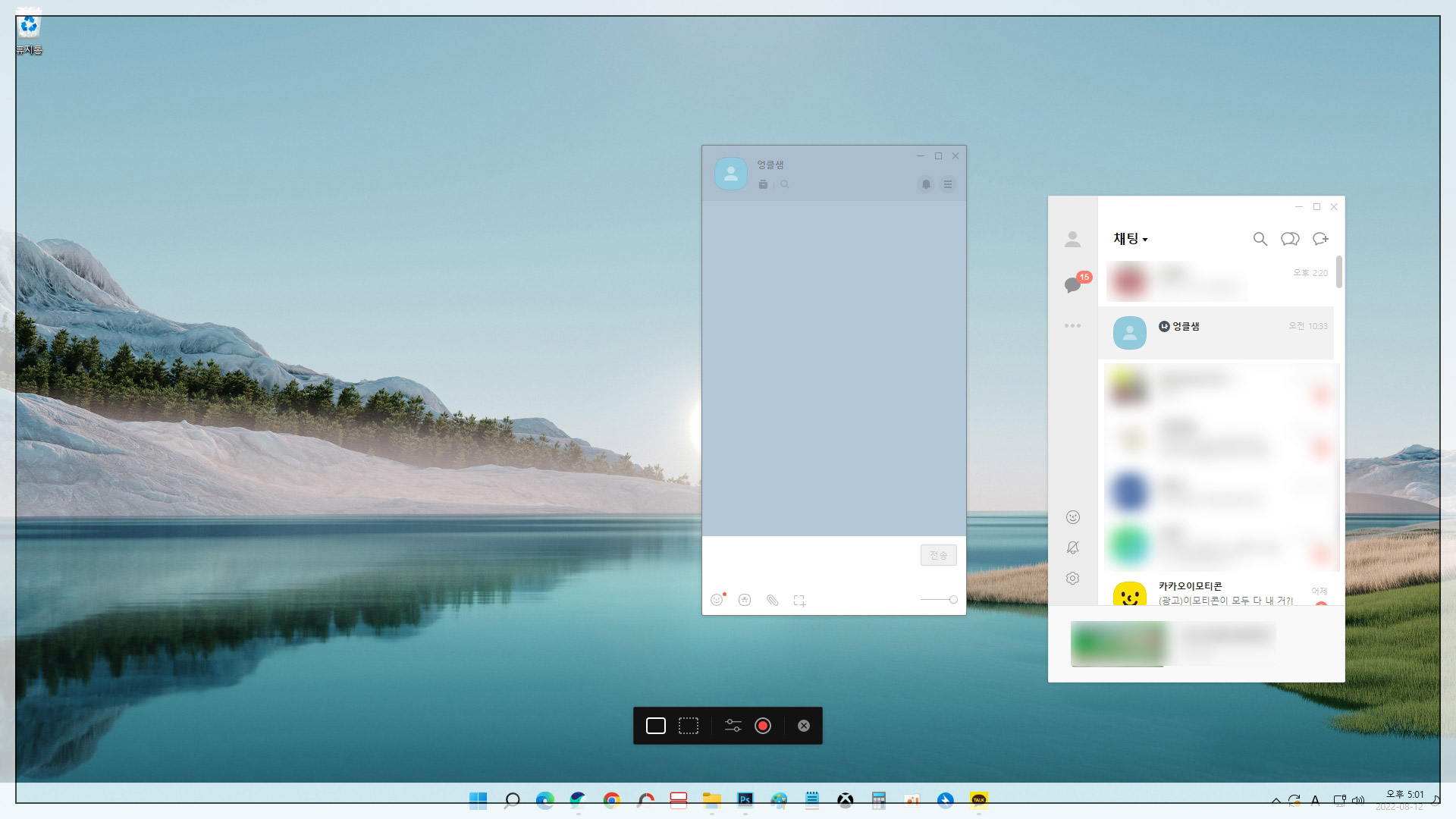
Task: Open the more (three dots) tab in the sidebar
Action: tap(1072, 326)
